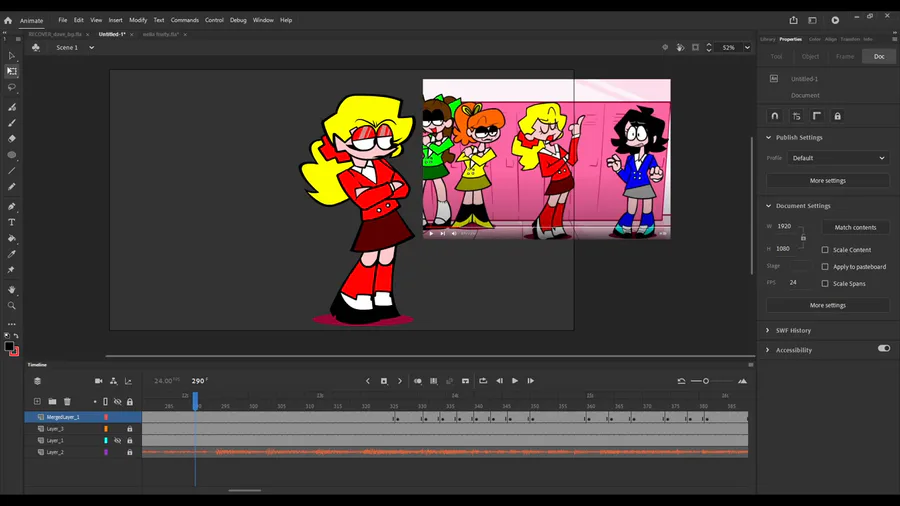Delete layer with trash icon
The width and height of the screenshot is (900, 506).
point(67,402)
